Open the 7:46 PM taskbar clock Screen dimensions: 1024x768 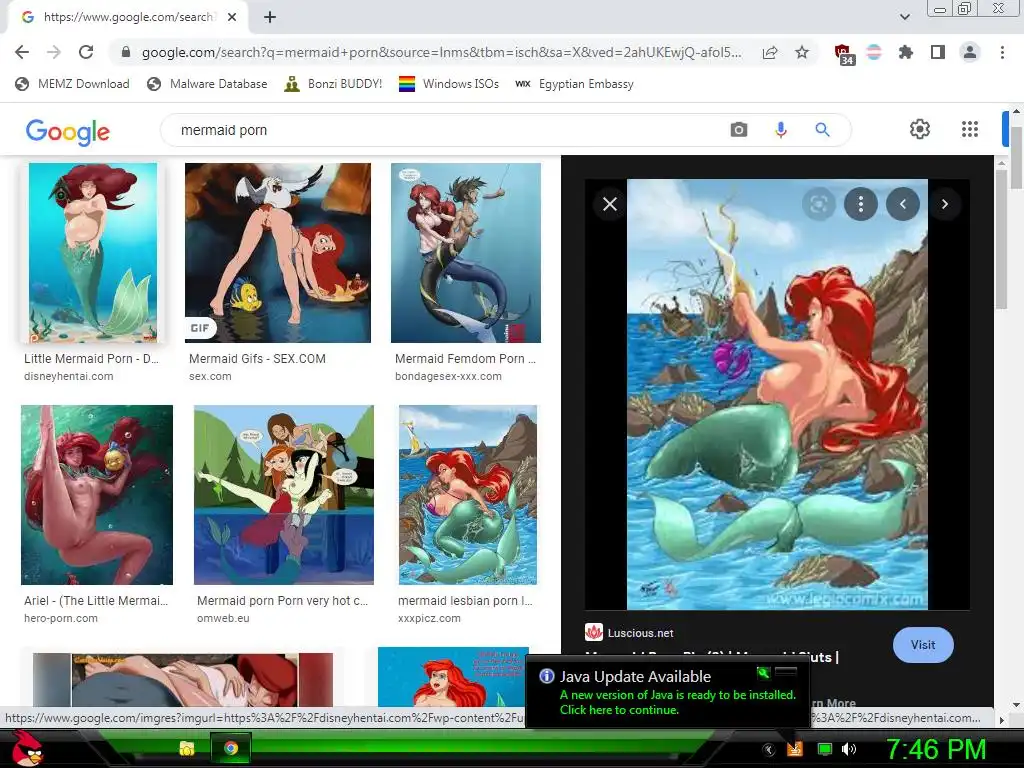[x=935, y=749]
